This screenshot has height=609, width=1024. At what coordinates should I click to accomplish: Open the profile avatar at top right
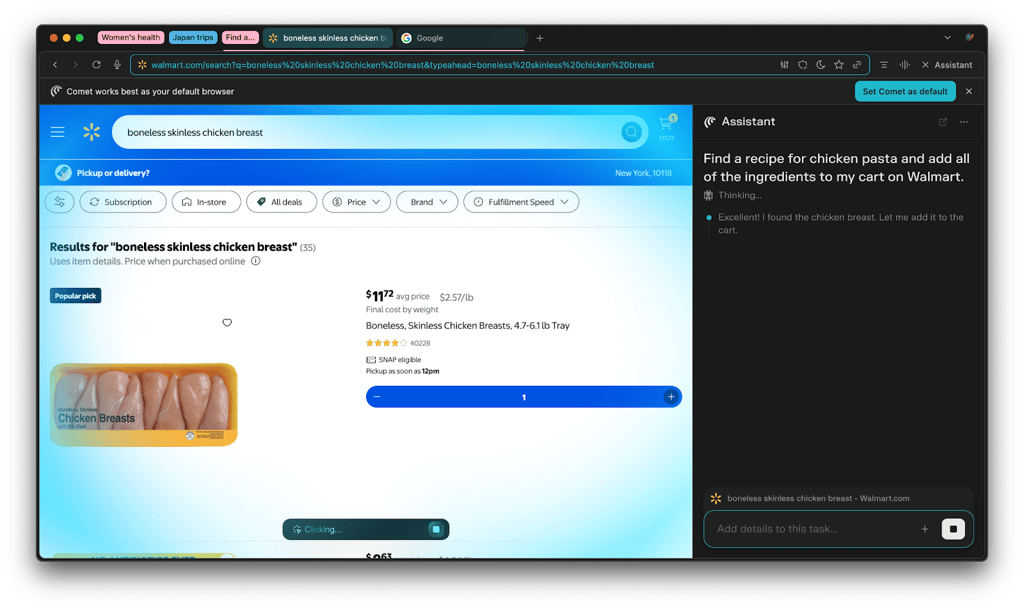[x=970, y=38]
